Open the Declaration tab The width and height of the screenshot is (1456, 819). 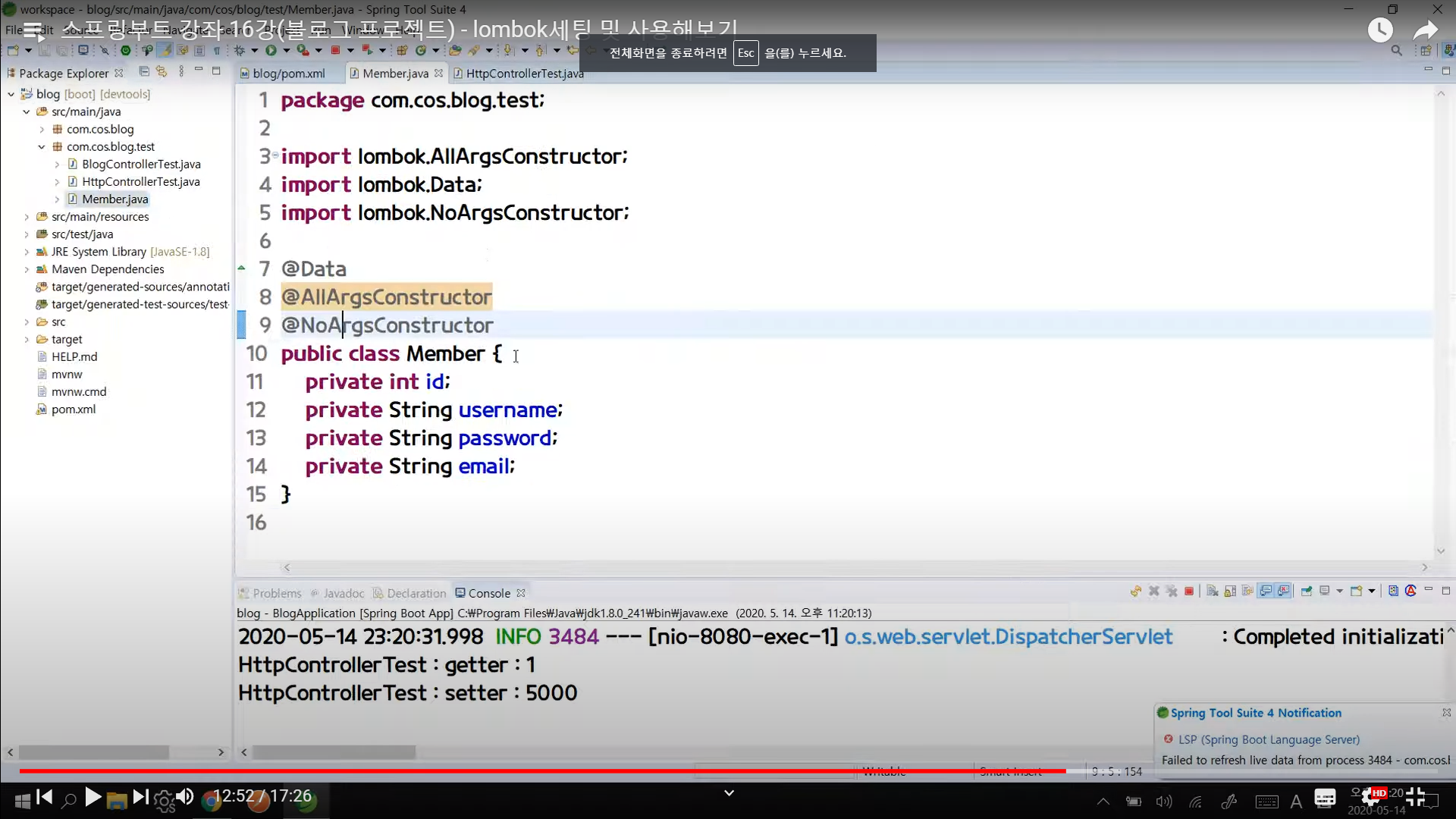click(x=409, y=593)
